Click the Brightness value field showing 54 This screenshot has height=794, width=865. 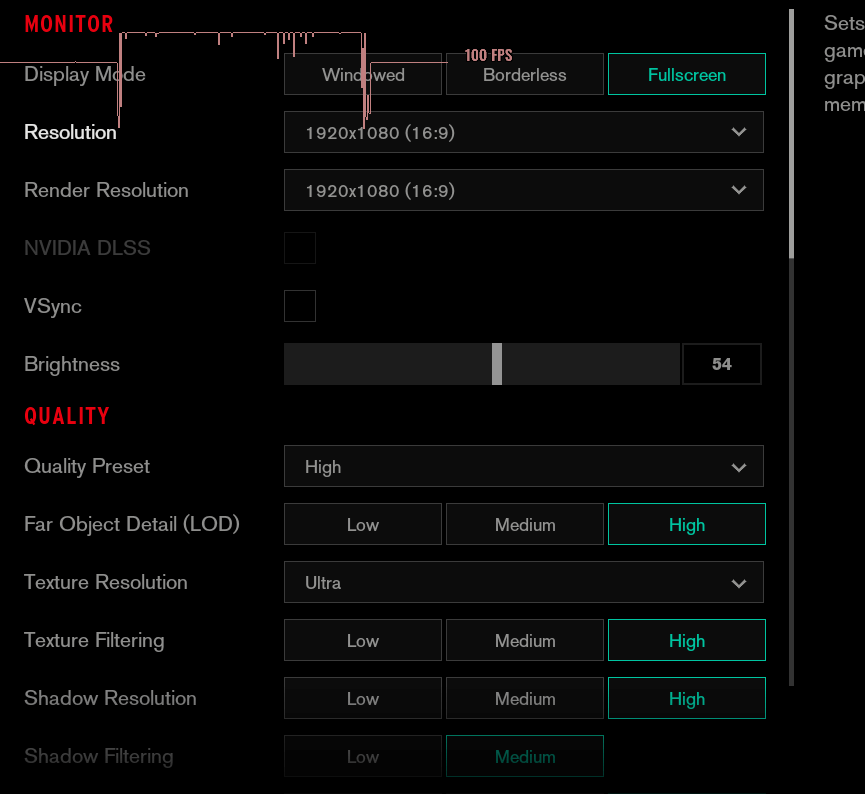(722, 364)
